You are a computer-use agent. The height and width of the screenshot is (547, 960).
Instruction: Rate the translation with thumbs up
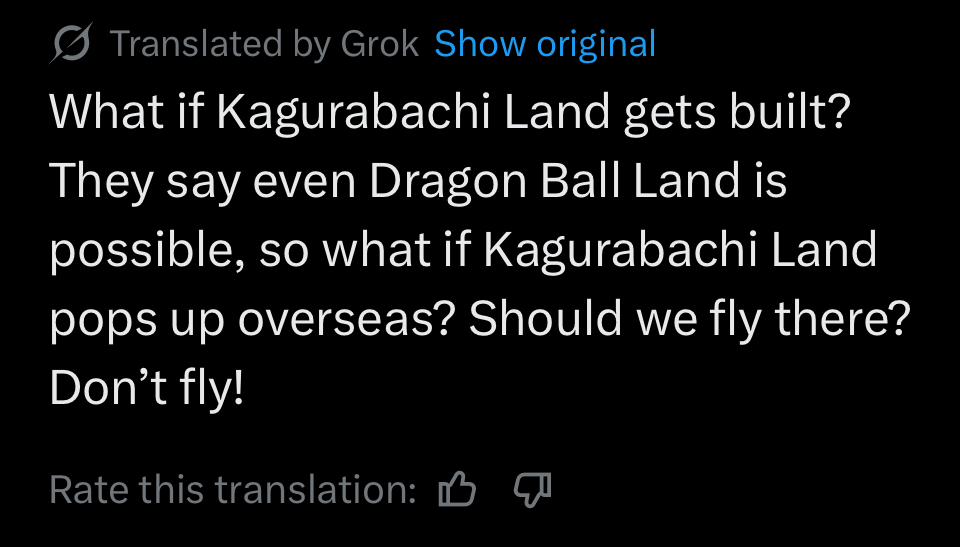[x=457, y=489]
